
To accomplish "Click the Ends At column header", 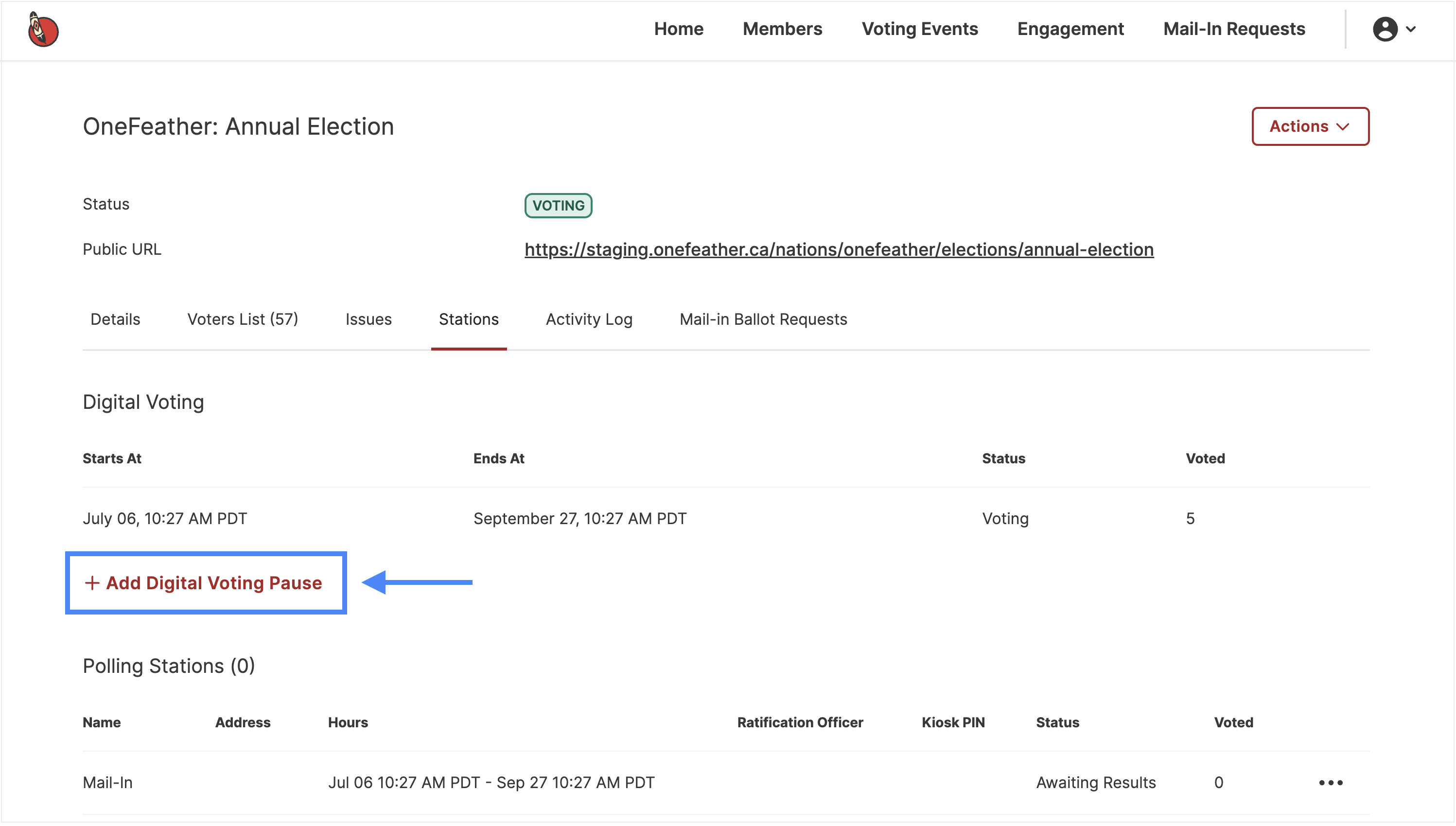I will [499, 458].
